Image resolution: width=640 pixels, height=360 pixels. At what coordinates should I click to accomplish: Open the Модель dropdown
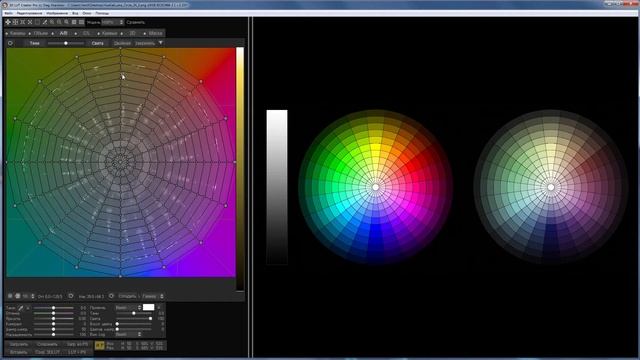tap(113, 22)
